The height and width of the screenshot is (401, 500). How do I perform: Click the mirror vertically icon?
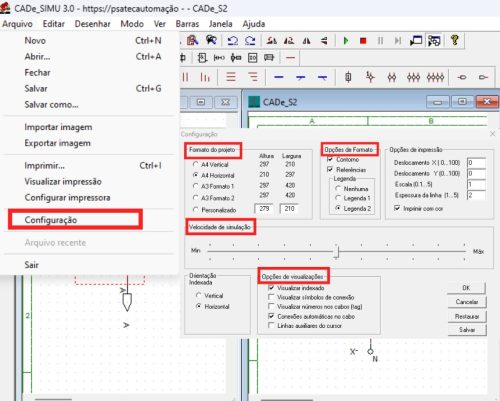click(324, 41)
